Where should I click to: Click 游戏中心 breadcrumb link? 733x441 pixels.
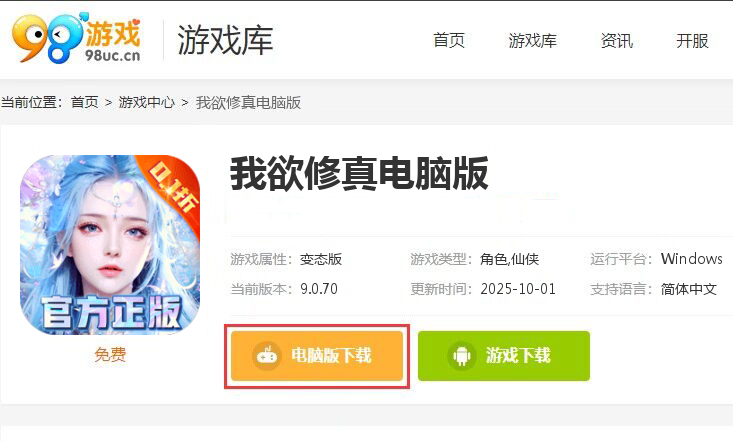146,102
